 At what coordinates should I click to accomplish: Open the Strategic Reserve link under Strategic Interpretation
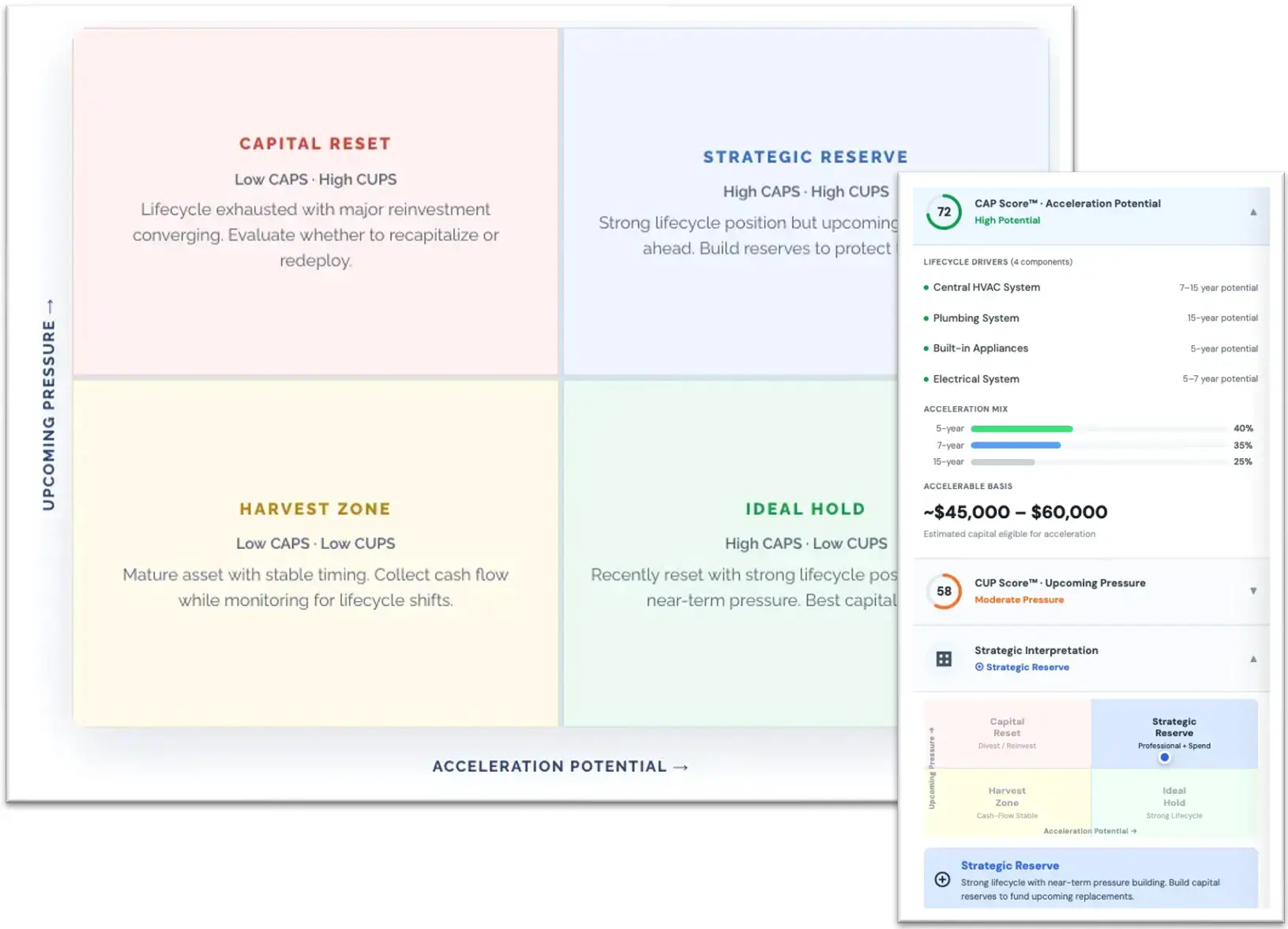tap(1027, 667)
